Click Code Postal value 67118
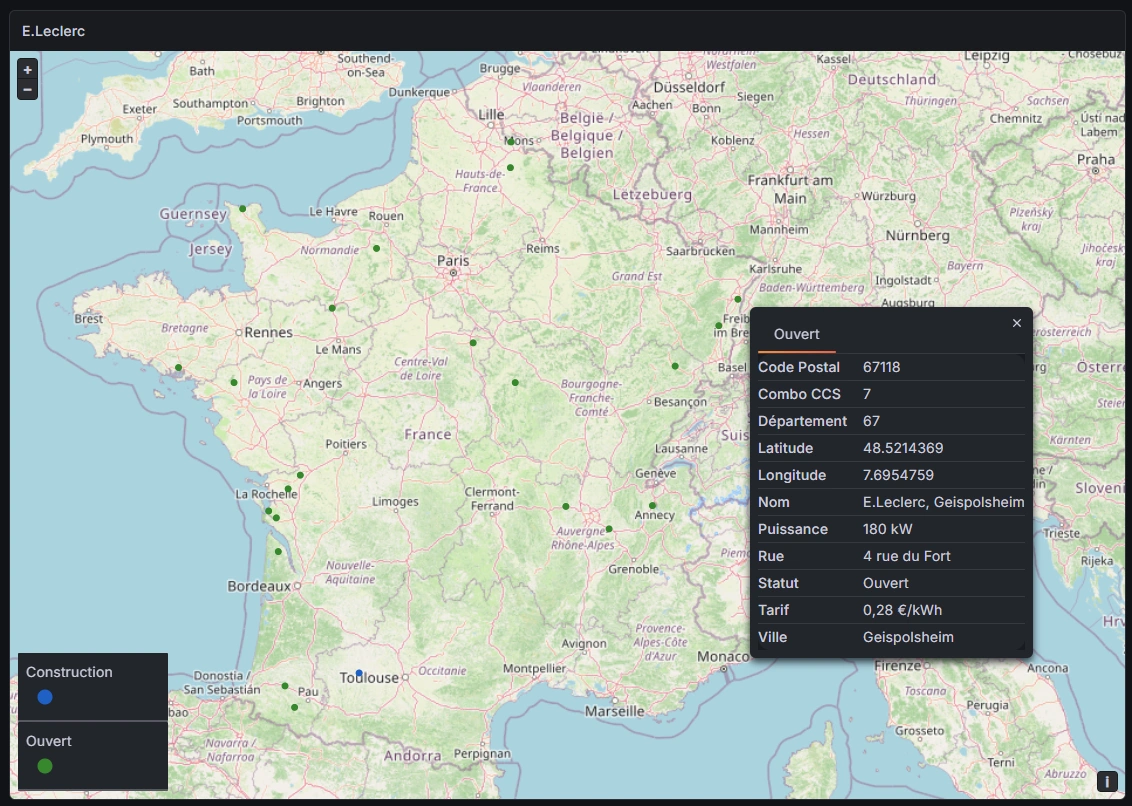Viewport: 1132px width, 806px height. coord(881,367)
